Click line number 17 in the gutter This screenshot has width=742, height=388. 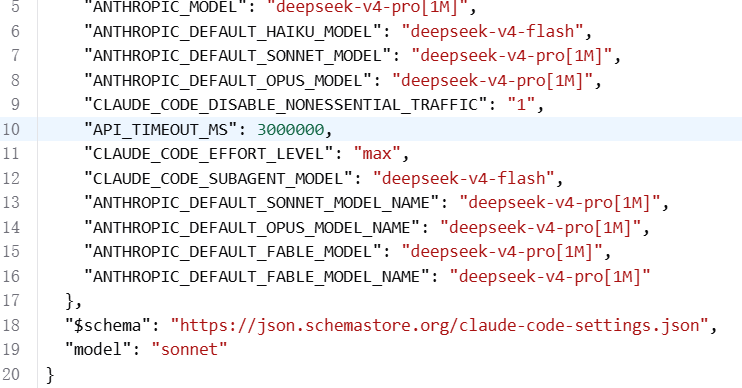(10, 301)
